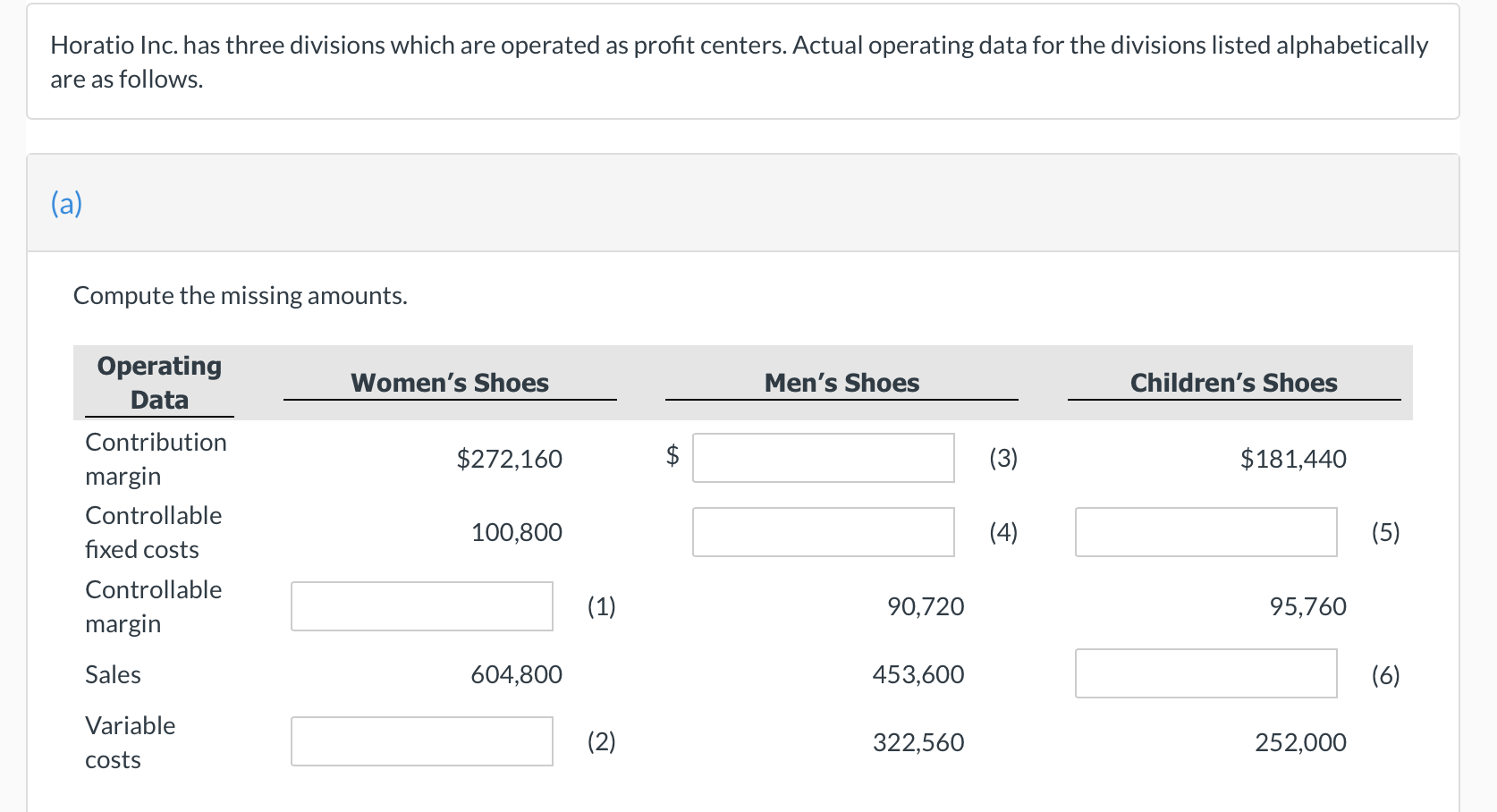Click the 322,560 variable costs value
Screen dimensions: 1497x812
918,742
